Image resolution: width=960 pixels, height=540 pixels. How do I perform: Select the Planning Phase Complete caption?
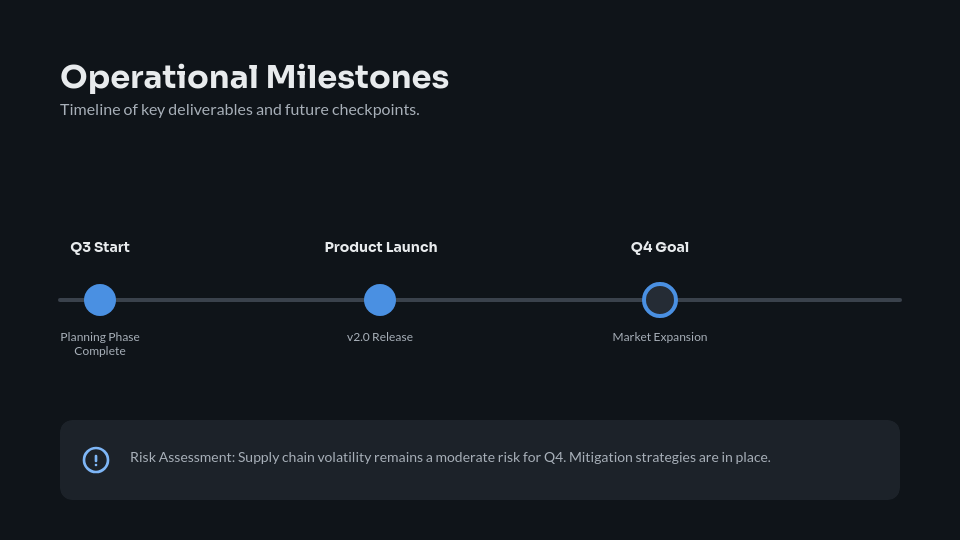coord(100,344)
